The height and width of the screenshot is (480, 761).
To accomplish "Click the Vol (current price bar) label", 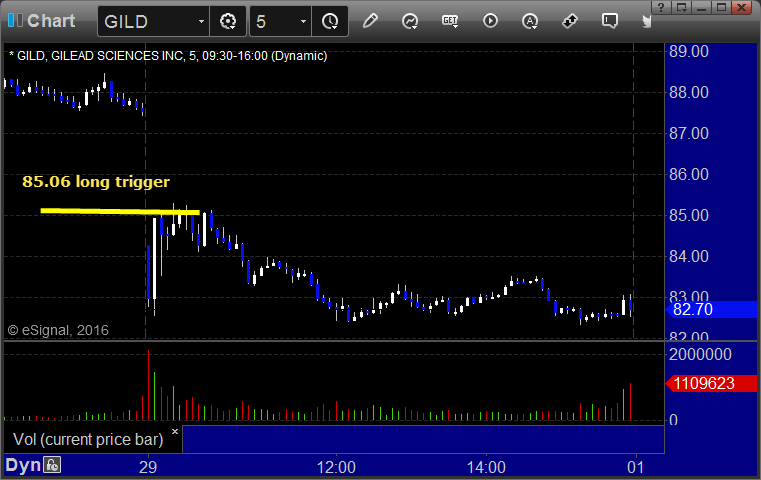I will [x=88, y=439].
